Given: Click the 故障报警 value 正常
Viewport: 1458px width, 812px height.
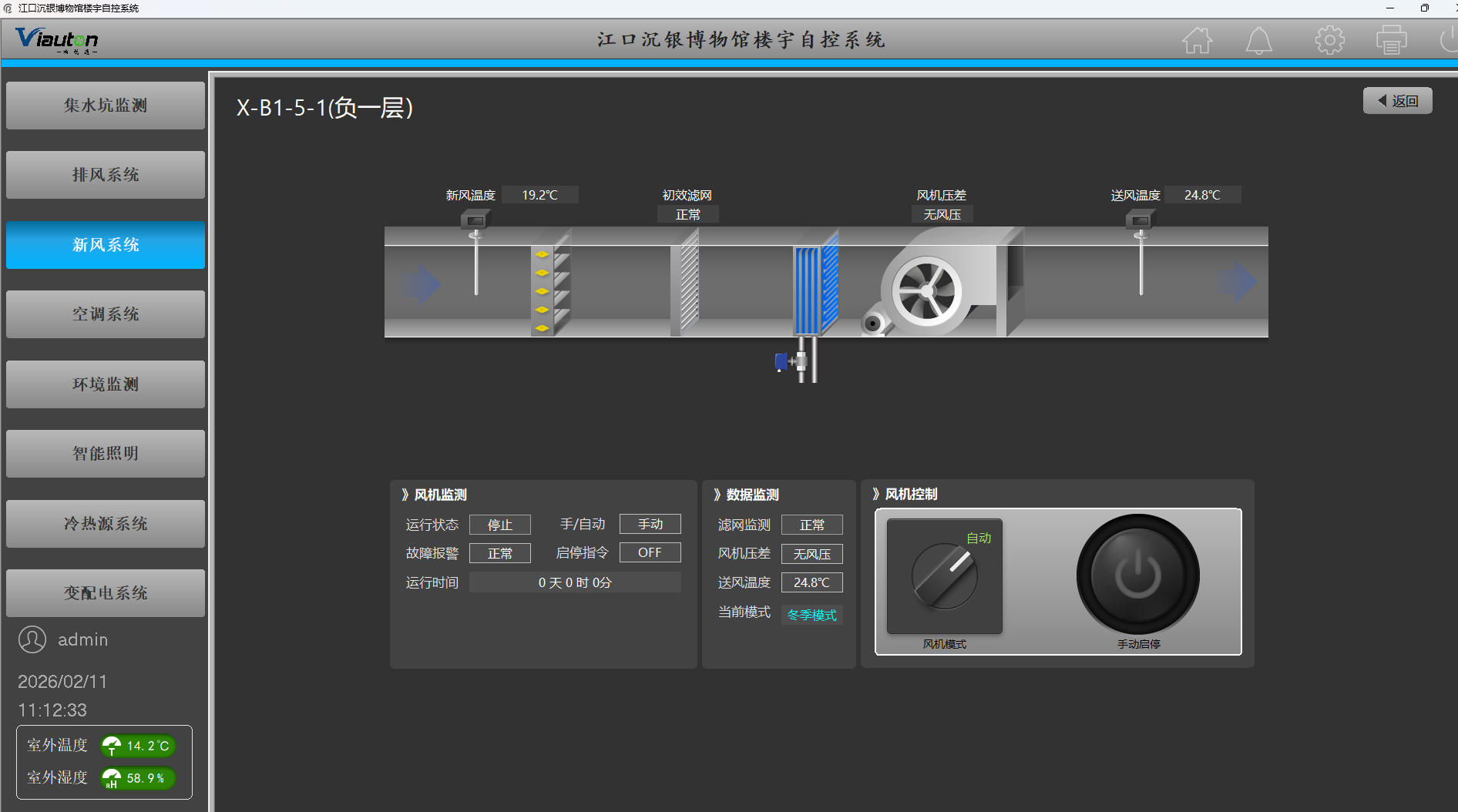Looking at the screenshot, I should point(500,553).
